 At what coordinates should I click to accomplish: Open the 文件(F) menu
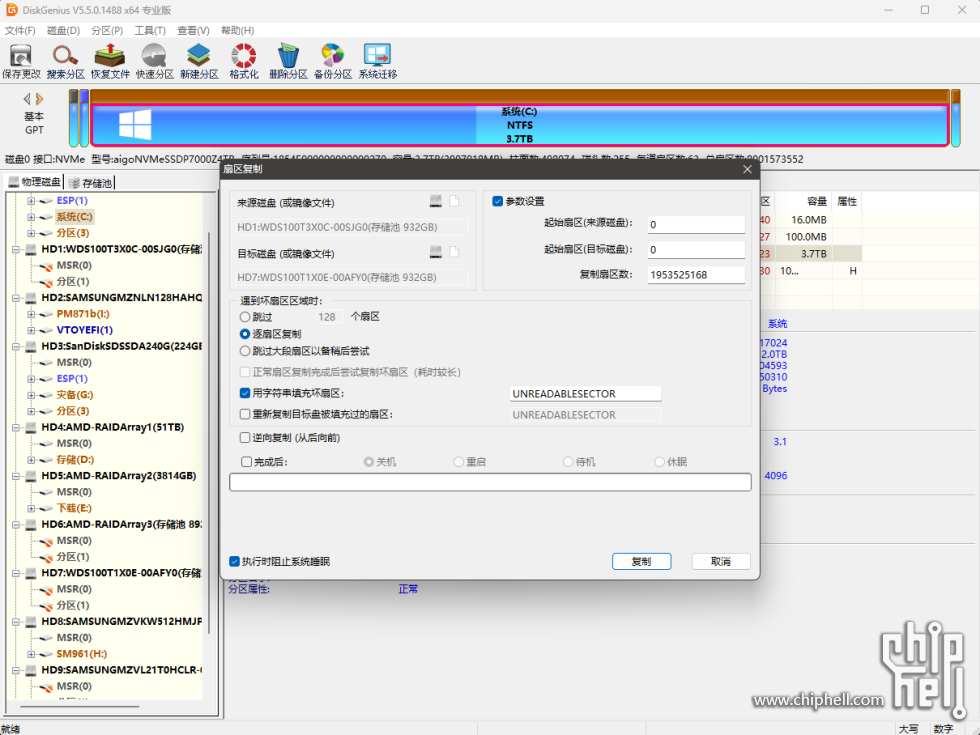pos(20,30)
